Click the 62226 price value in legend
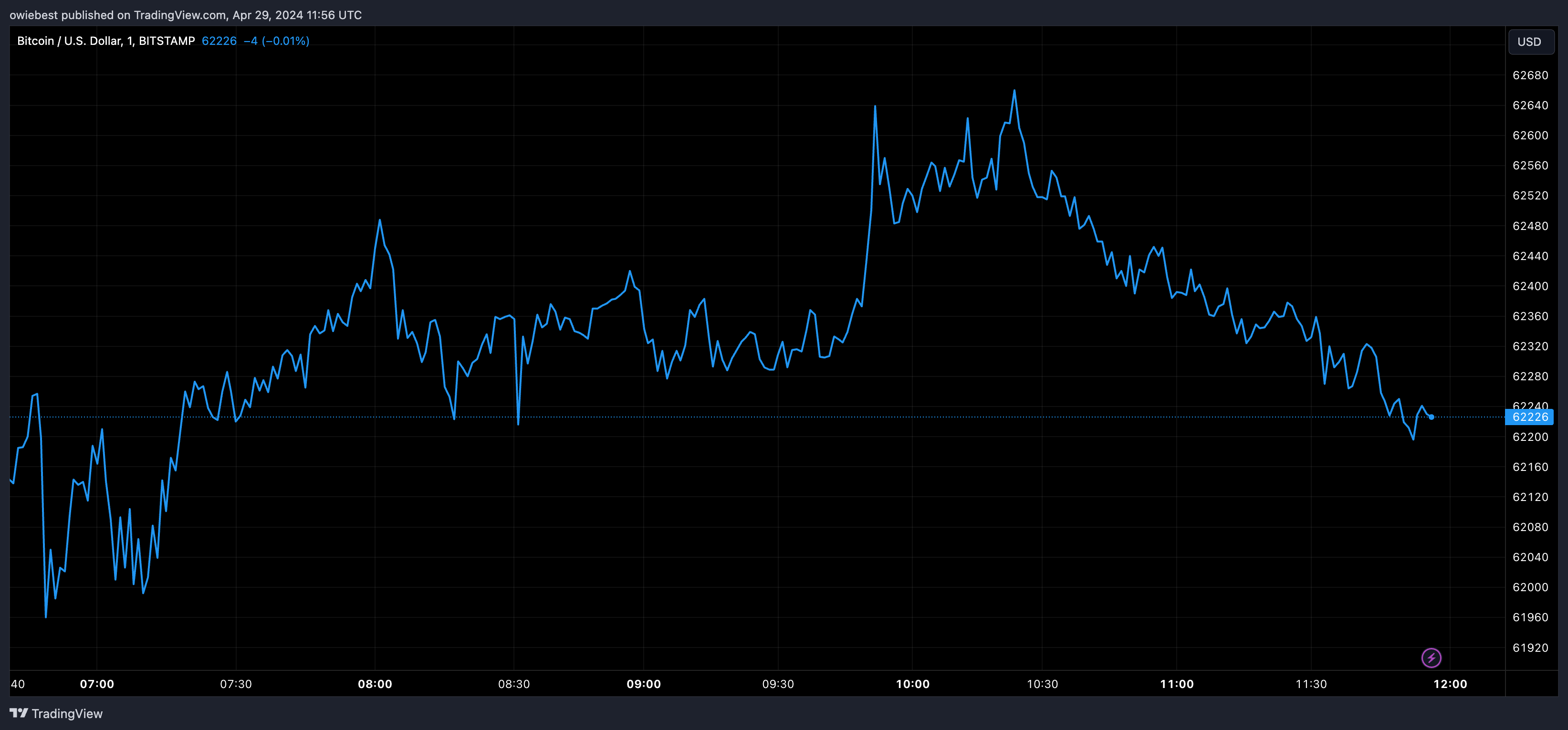 click(219, 41)
